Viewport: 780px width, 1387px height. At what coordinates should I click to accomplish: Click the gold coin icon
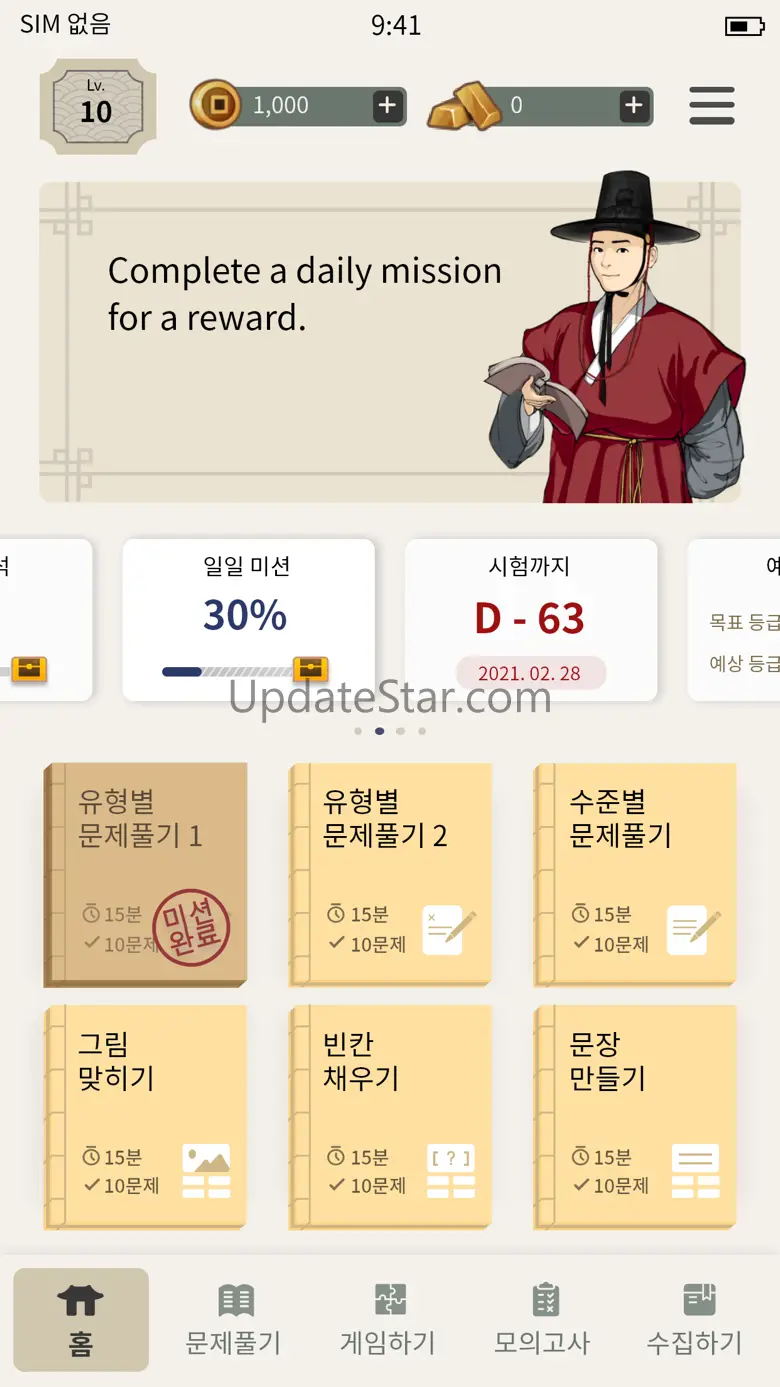click(x=216, y=104)
